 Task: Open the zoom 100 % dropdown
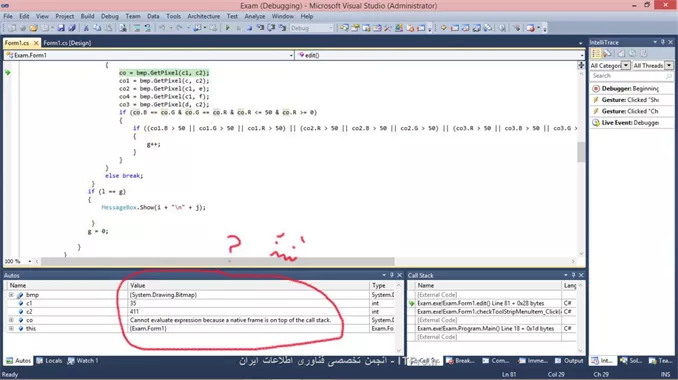29,261
